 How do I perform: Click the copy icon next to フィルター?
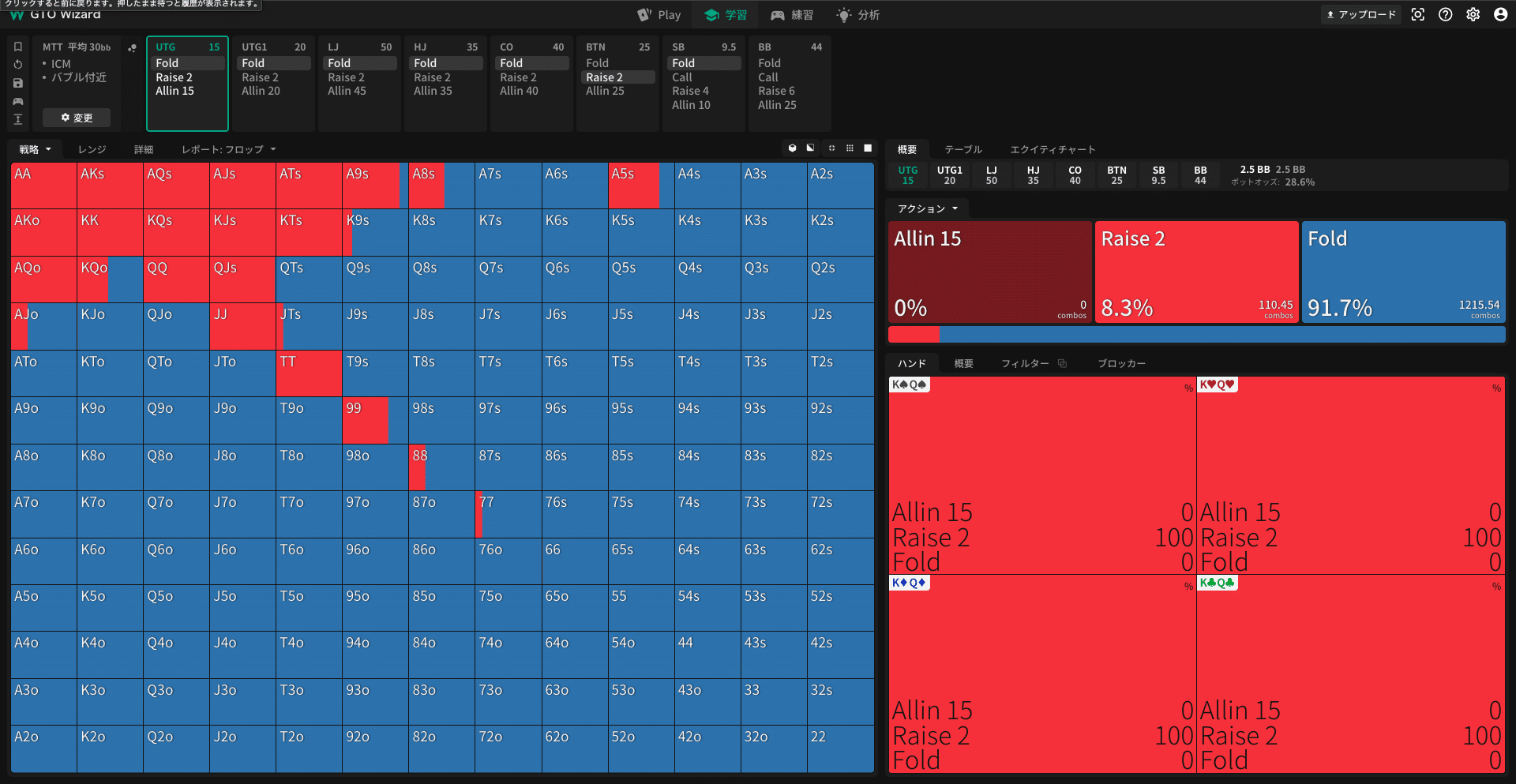pyautogui.click(x=1062, y=363)
